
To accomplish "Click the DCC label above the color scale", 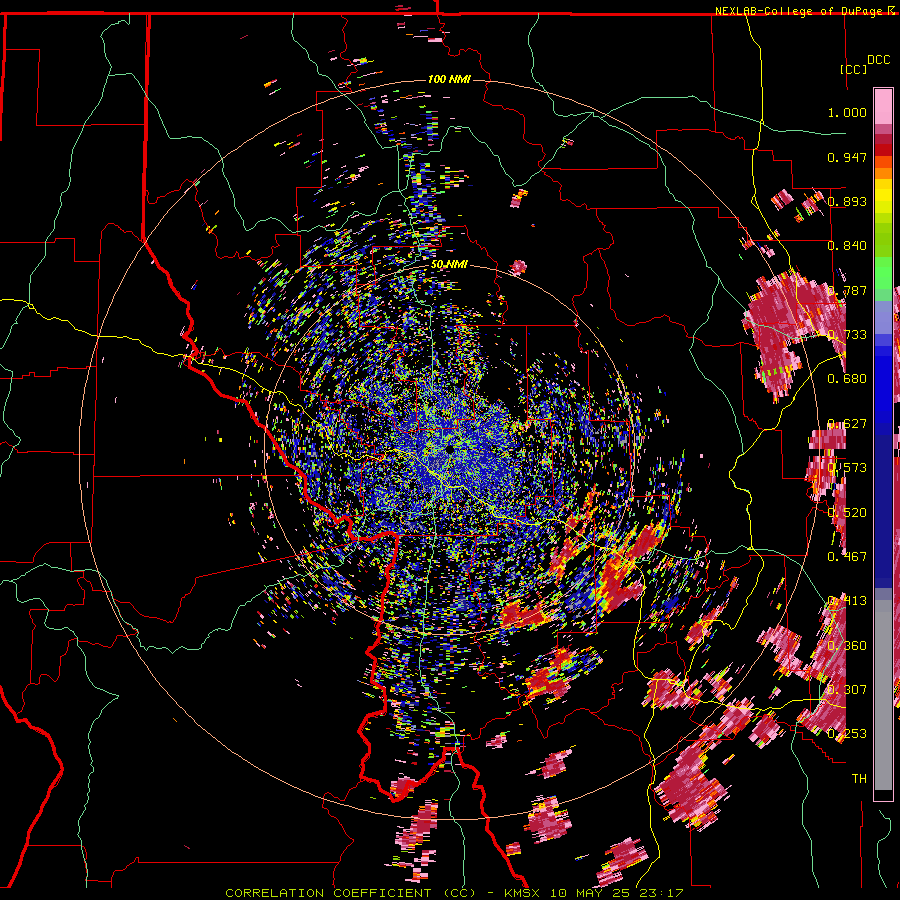I will [x=878, y=60].
